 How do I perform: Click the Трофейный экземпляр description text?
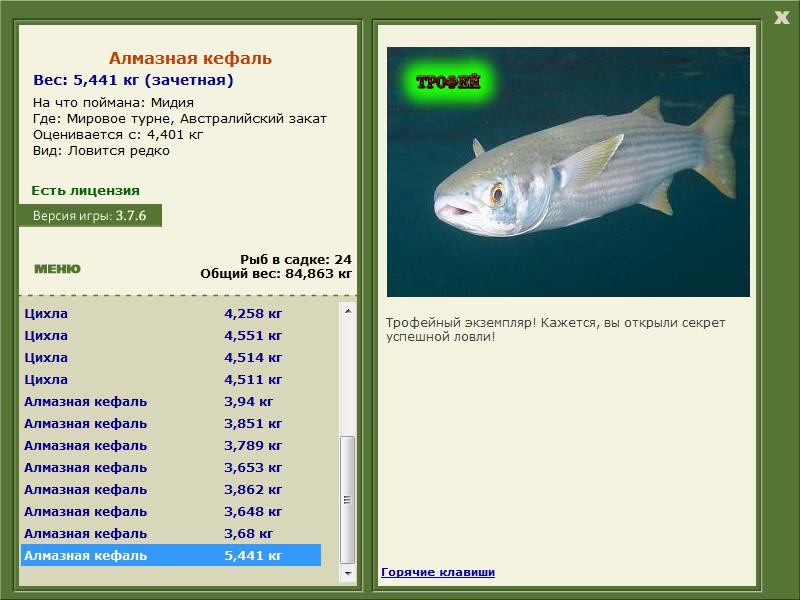[555, 330]
